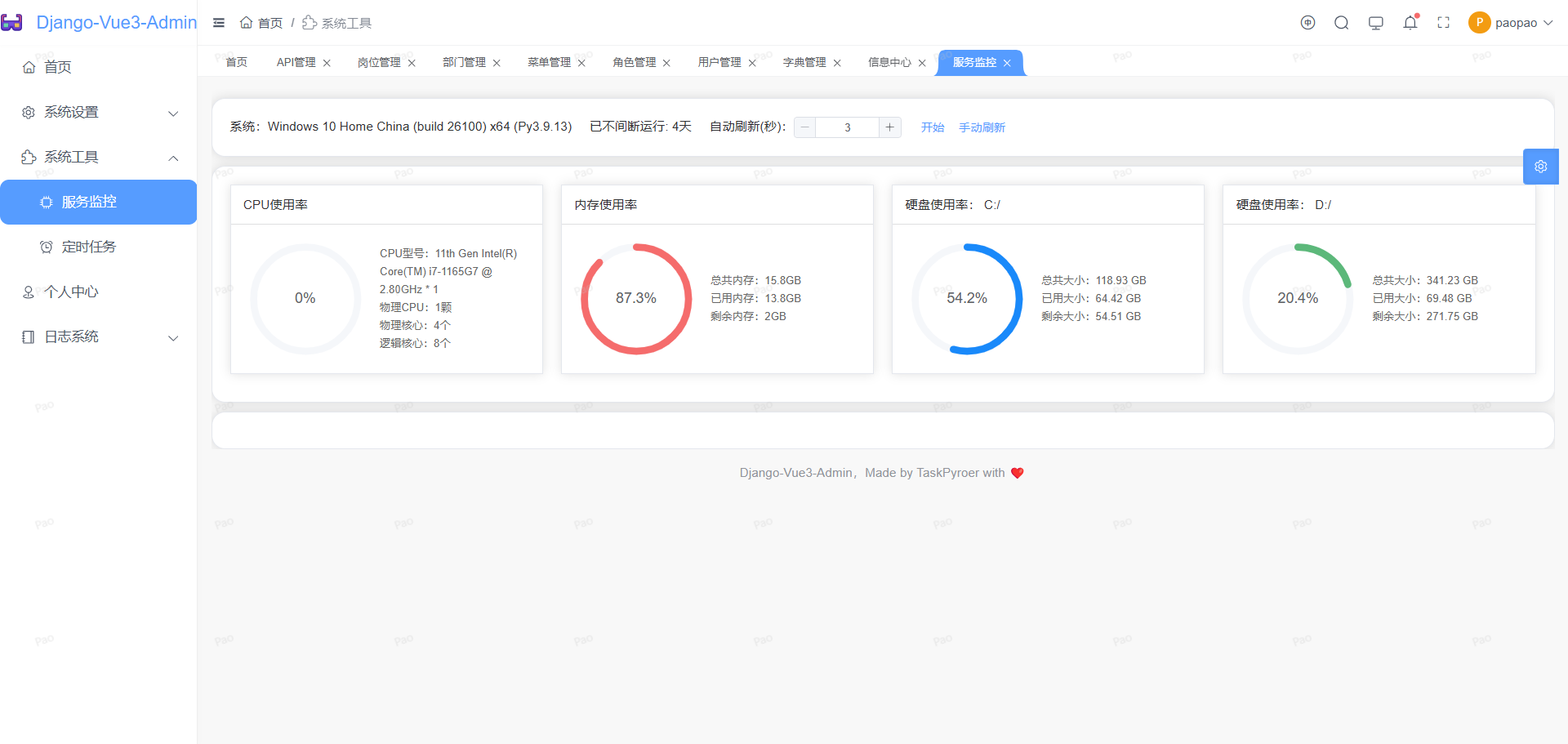Switch to the API管理 tab
This screenshot has height=744, width=1568.
(x=296, y=63)
